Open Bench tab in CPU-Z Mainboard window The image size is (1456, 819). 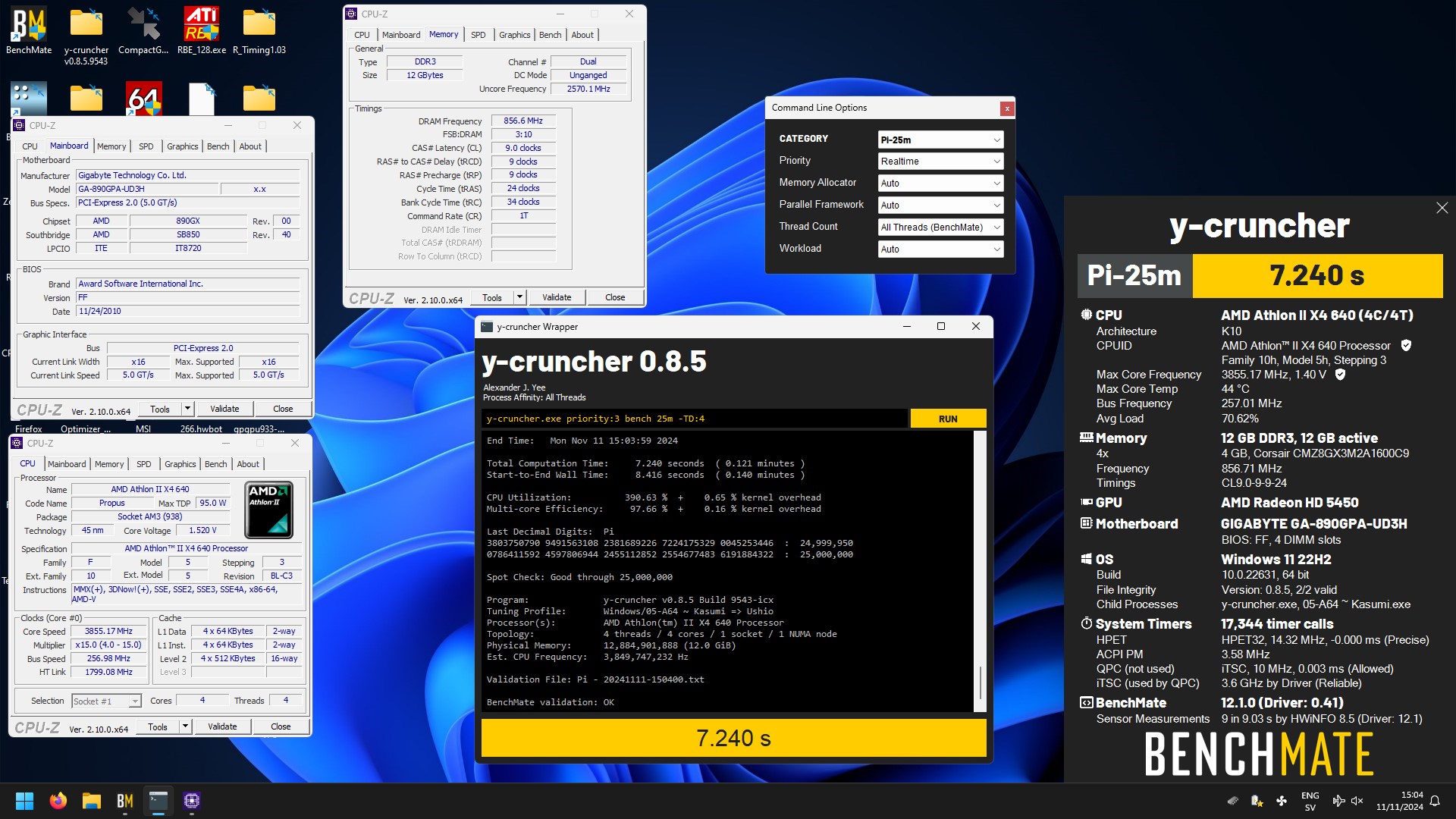pyautogui.click(x=218, y=146)
